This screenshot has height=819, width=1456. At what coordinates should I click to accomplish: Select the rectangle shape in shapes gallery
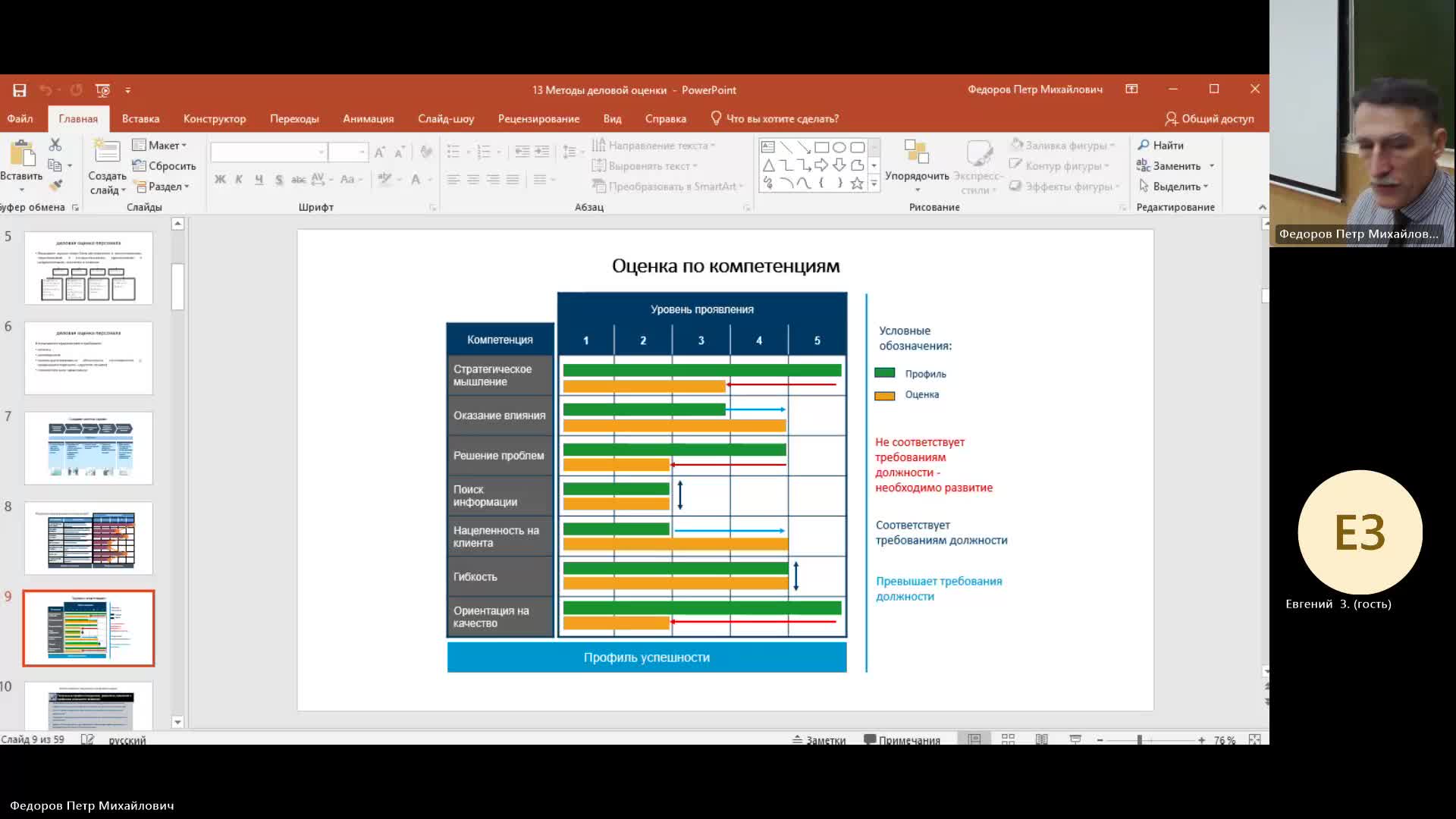coord(821,147)
